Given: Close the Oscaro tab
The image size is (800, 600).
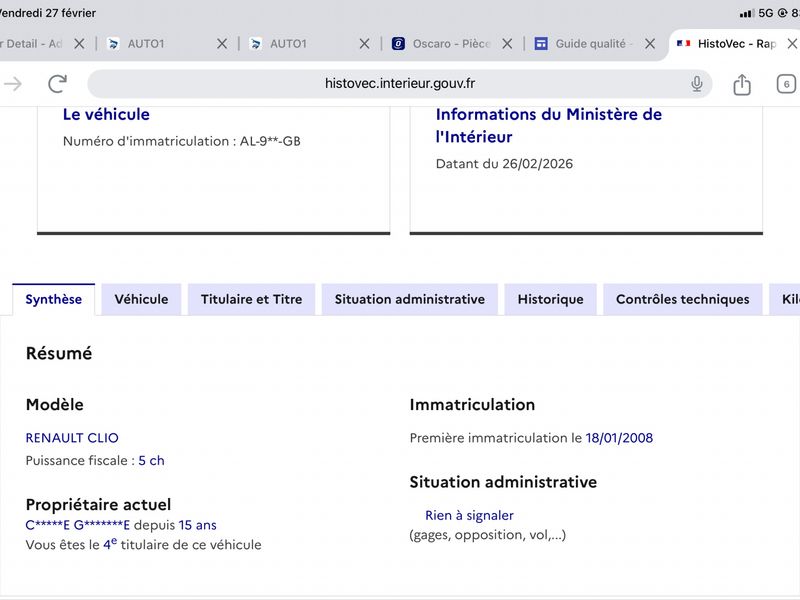Looking at the screenshot, I should pyautogui.click(x=507, y=44).
